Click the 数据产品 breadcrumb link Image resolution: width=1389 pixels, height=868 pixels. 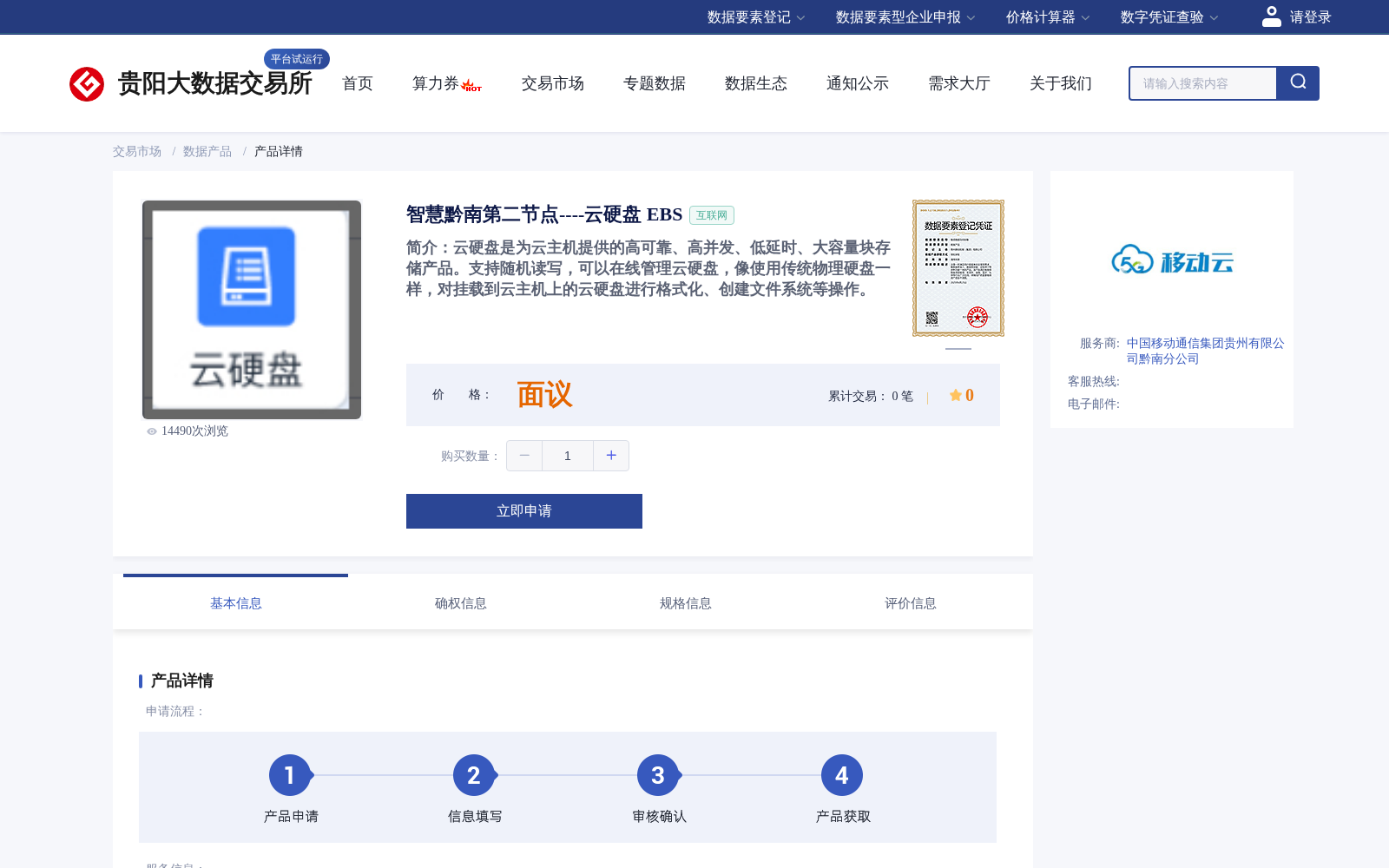tap(207, 151)
